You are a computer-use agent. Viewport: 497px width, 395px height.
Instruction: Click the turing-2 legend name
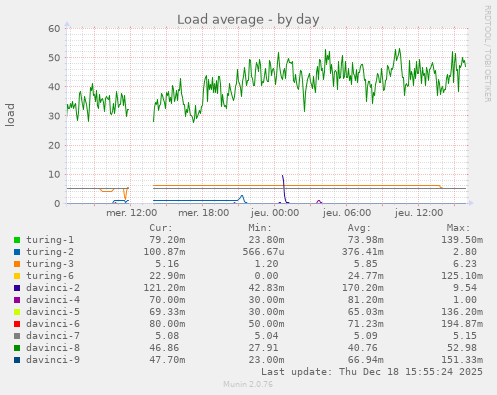[x=50, y=252]
